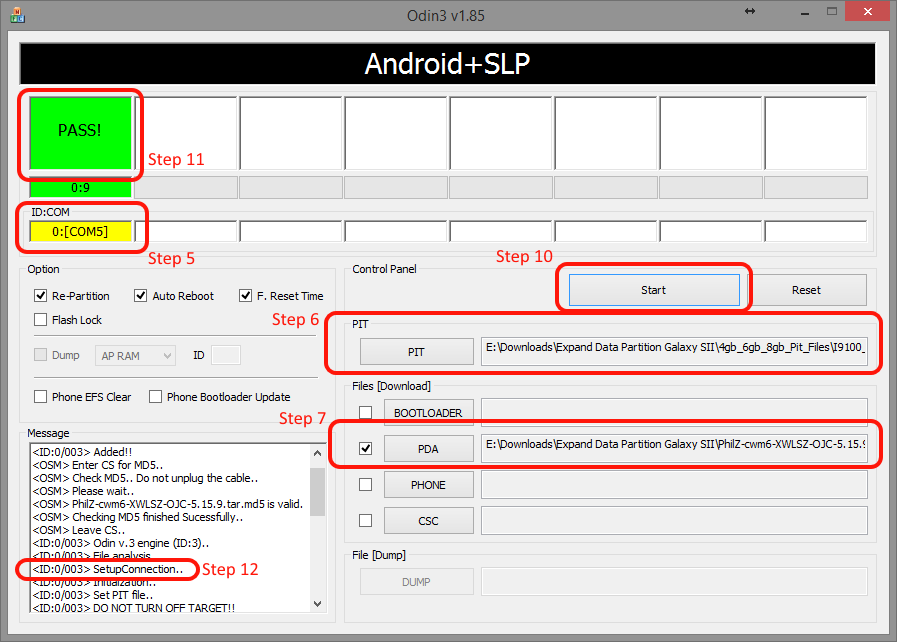897x642 pixels.
Task: Click the Odin3 v1.85 window title
Action: [x=446, y=15]
